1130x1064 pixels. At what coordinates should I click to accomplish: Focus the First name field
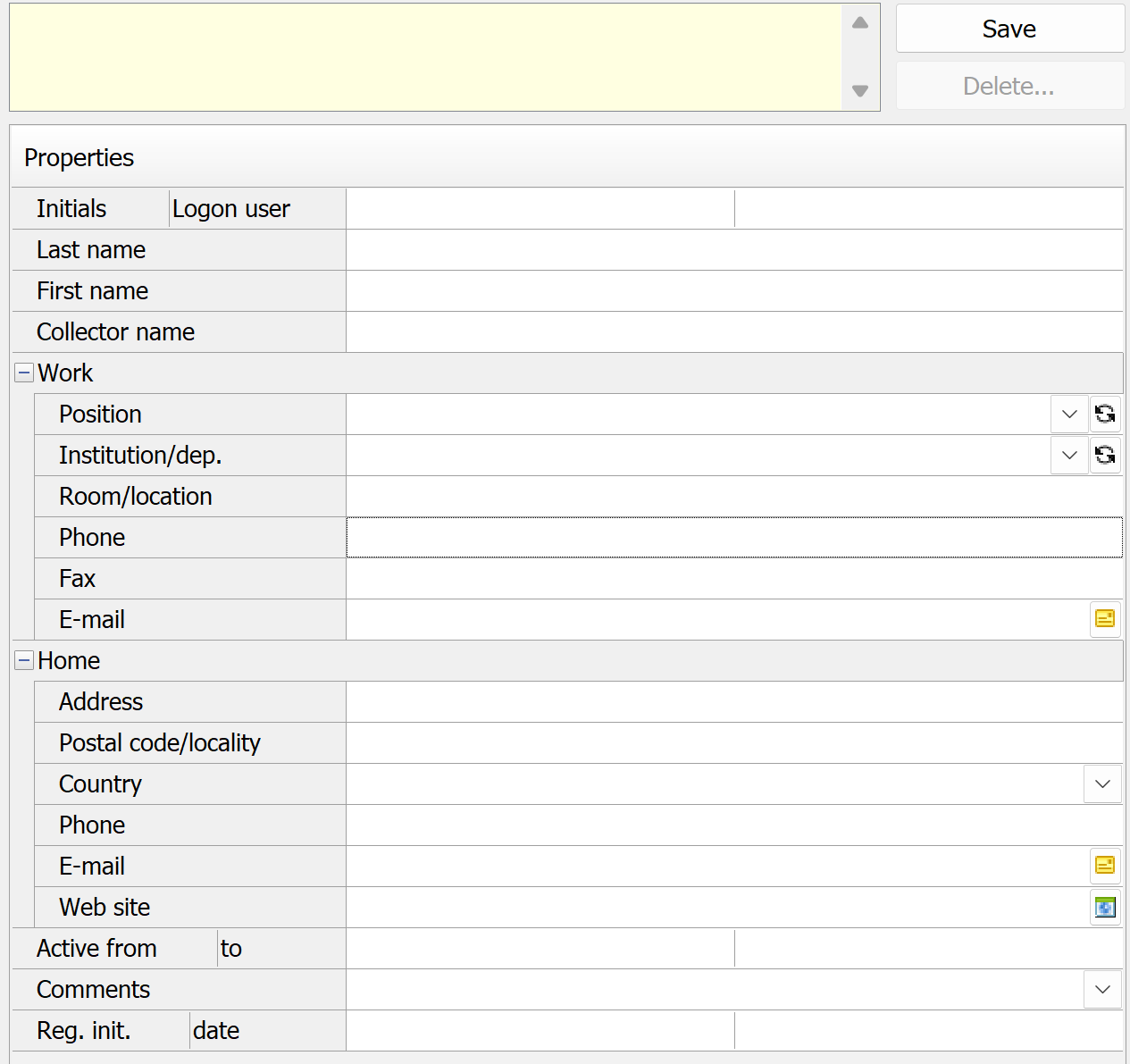(x=733, y=291)
